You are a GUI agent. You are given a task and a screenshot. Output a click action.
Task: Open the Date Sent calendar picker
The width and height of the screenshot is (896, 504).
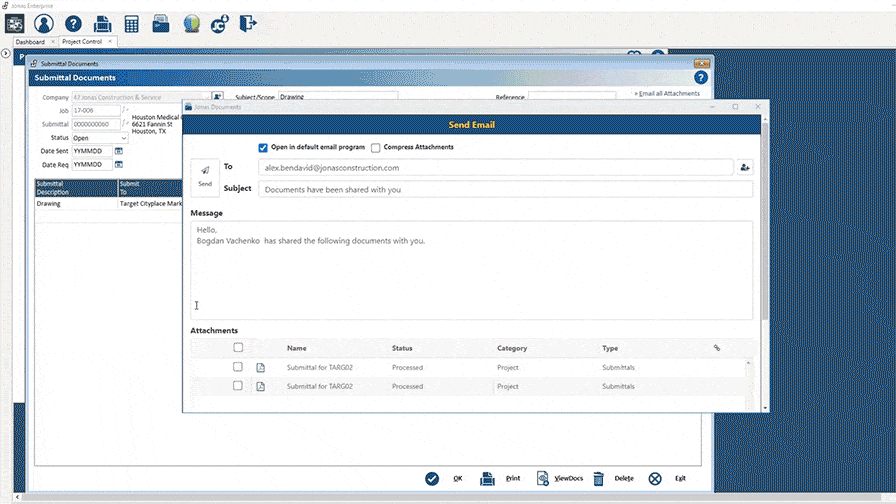[119, 151]
